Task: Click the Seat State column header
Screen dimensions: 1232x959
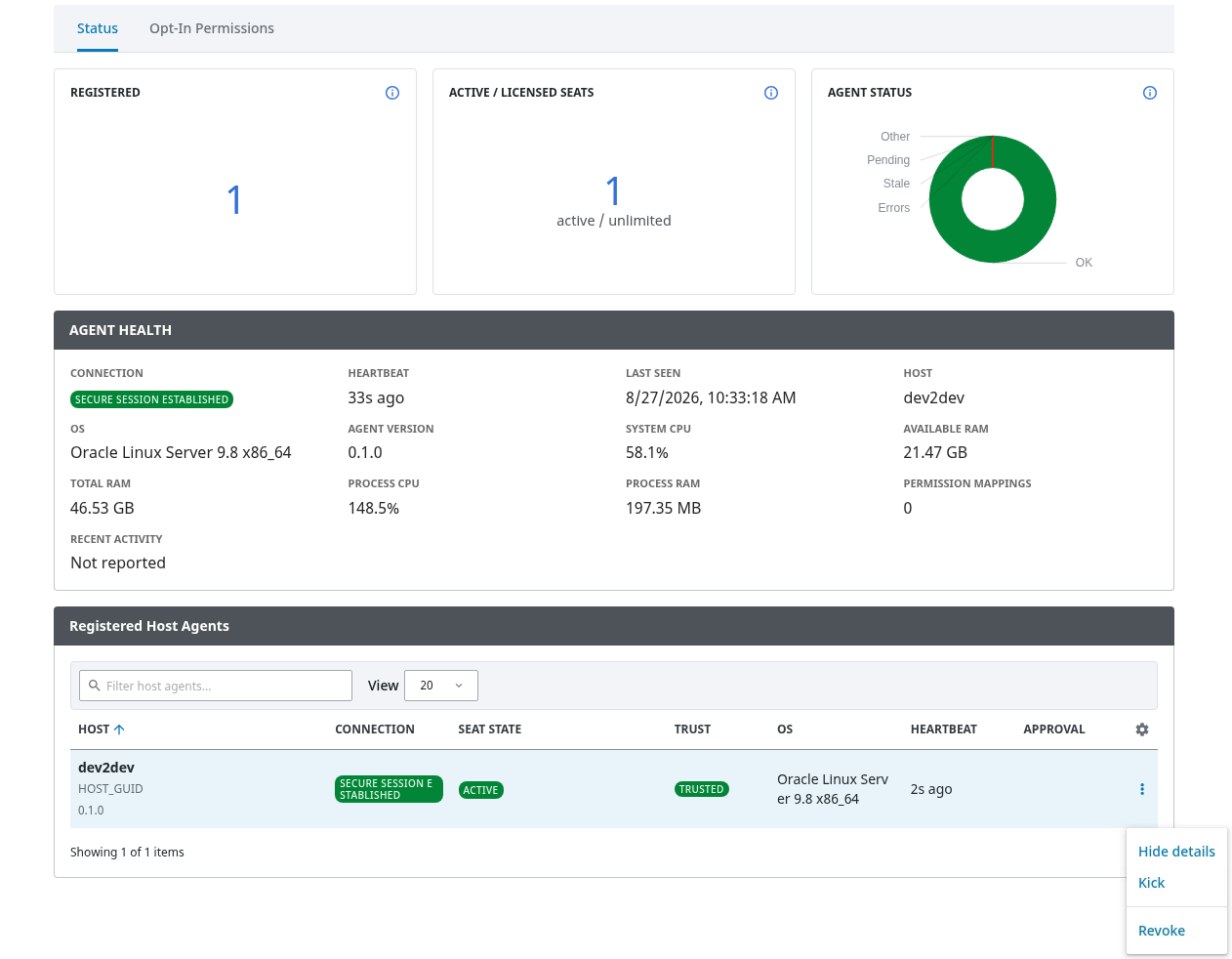Action: [x=490, y=730]
